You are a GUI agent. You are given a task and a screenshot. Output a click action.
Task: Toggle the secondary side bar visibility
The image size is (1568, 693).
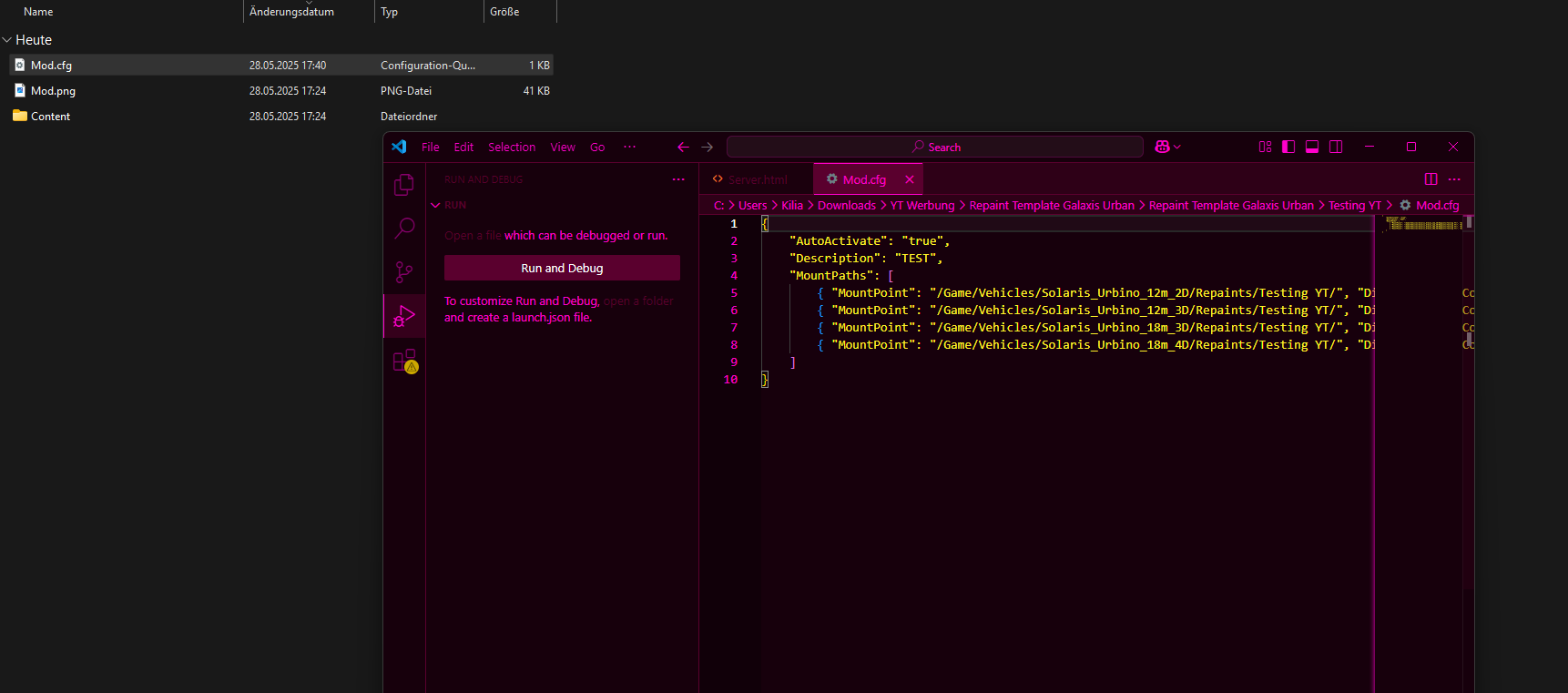click(x=1336, y=147)
